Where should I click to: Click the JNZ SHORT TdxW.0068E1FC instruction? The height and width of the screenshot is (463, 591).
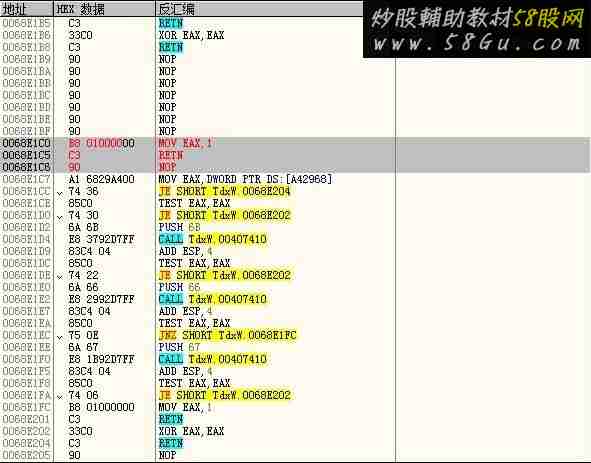pos(228,335)
